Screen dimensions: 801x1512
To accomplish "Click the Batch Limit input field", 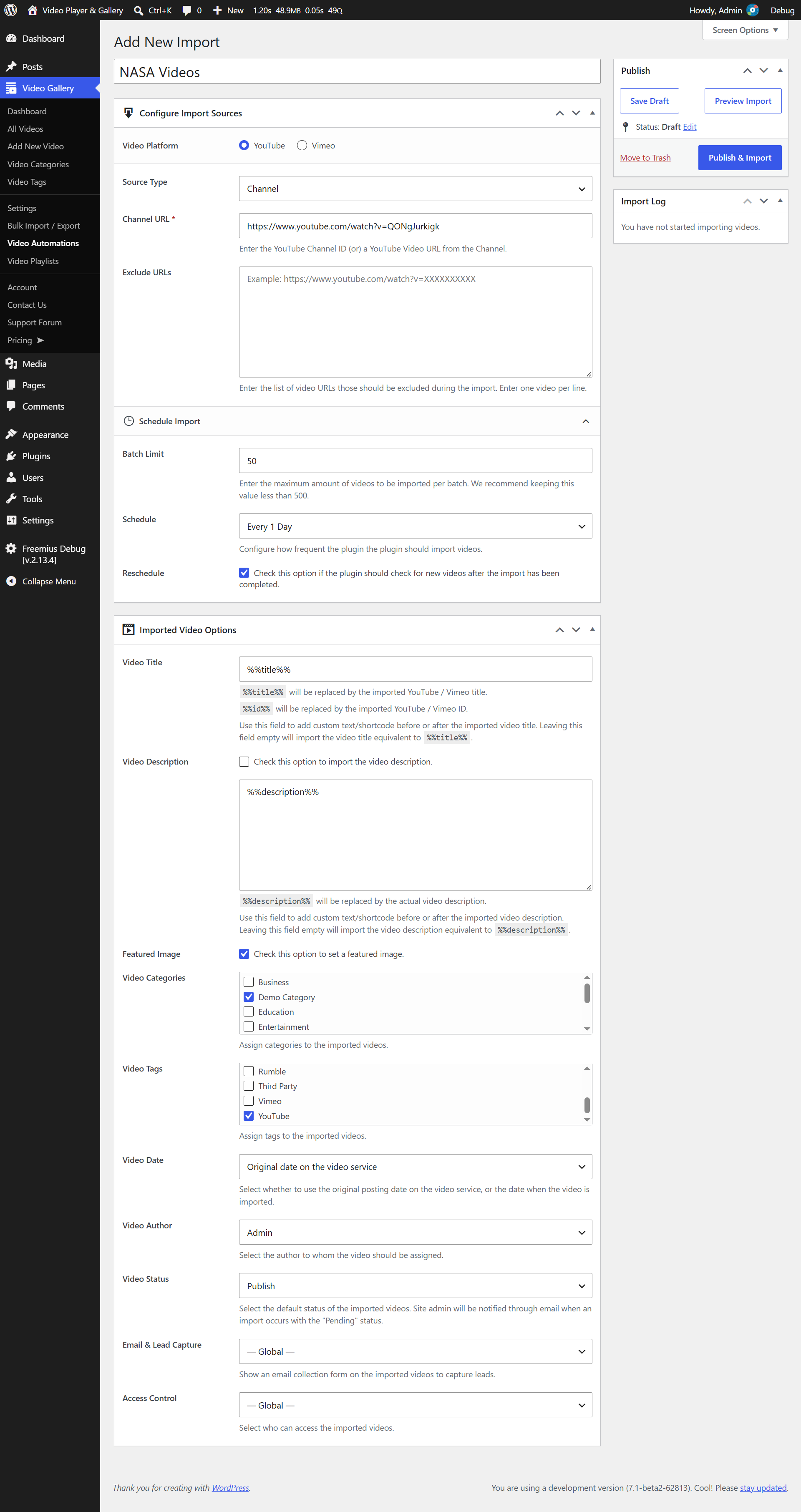I will 416,461.
